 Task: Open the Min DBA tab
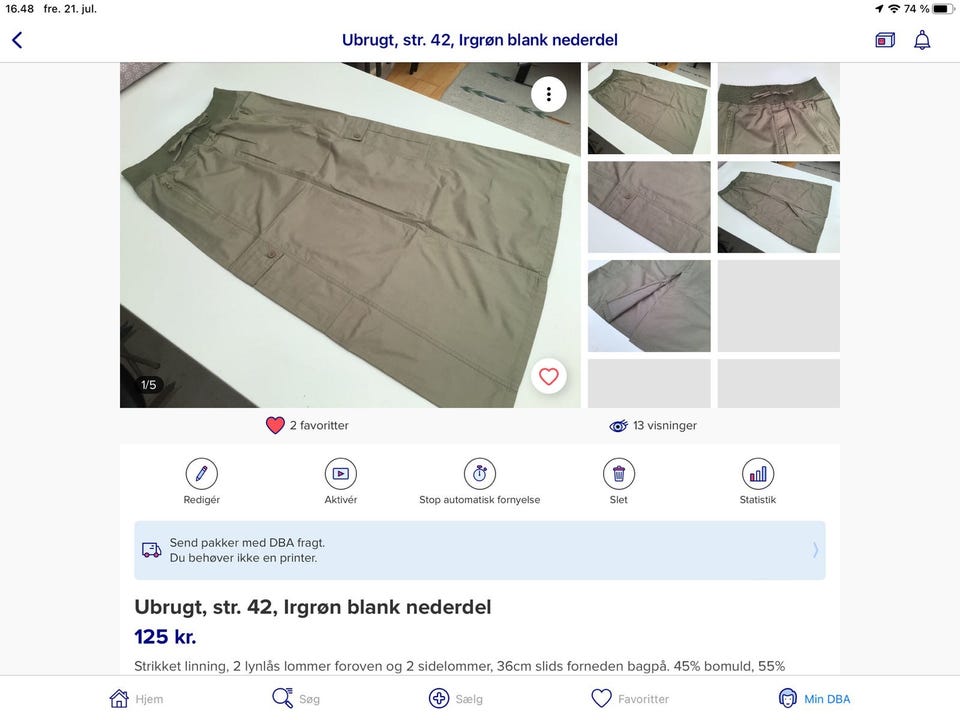coord(814,699)
